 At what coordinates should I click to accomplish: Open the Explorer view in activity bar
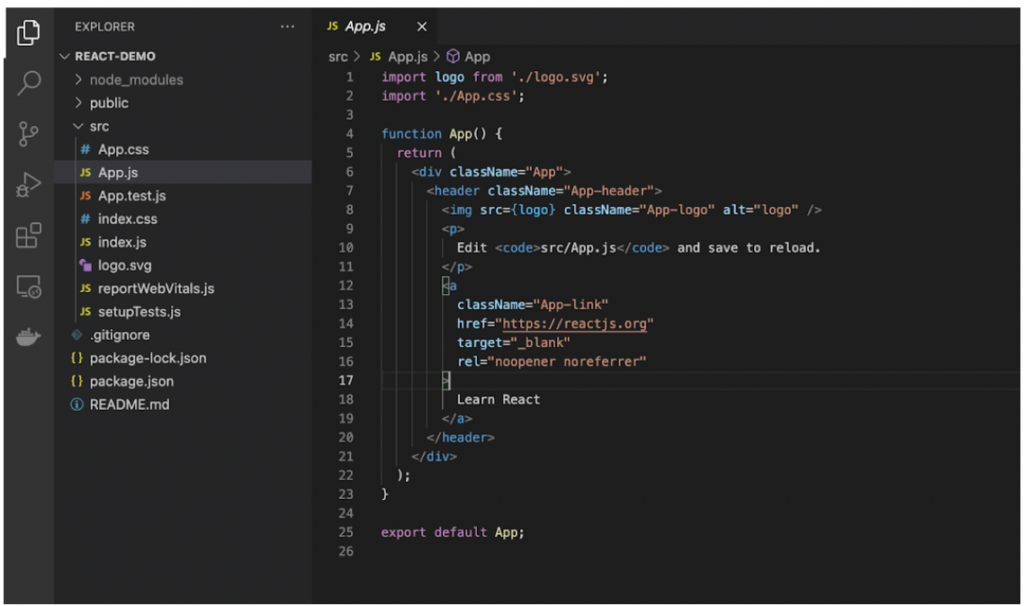pos(28,32)
